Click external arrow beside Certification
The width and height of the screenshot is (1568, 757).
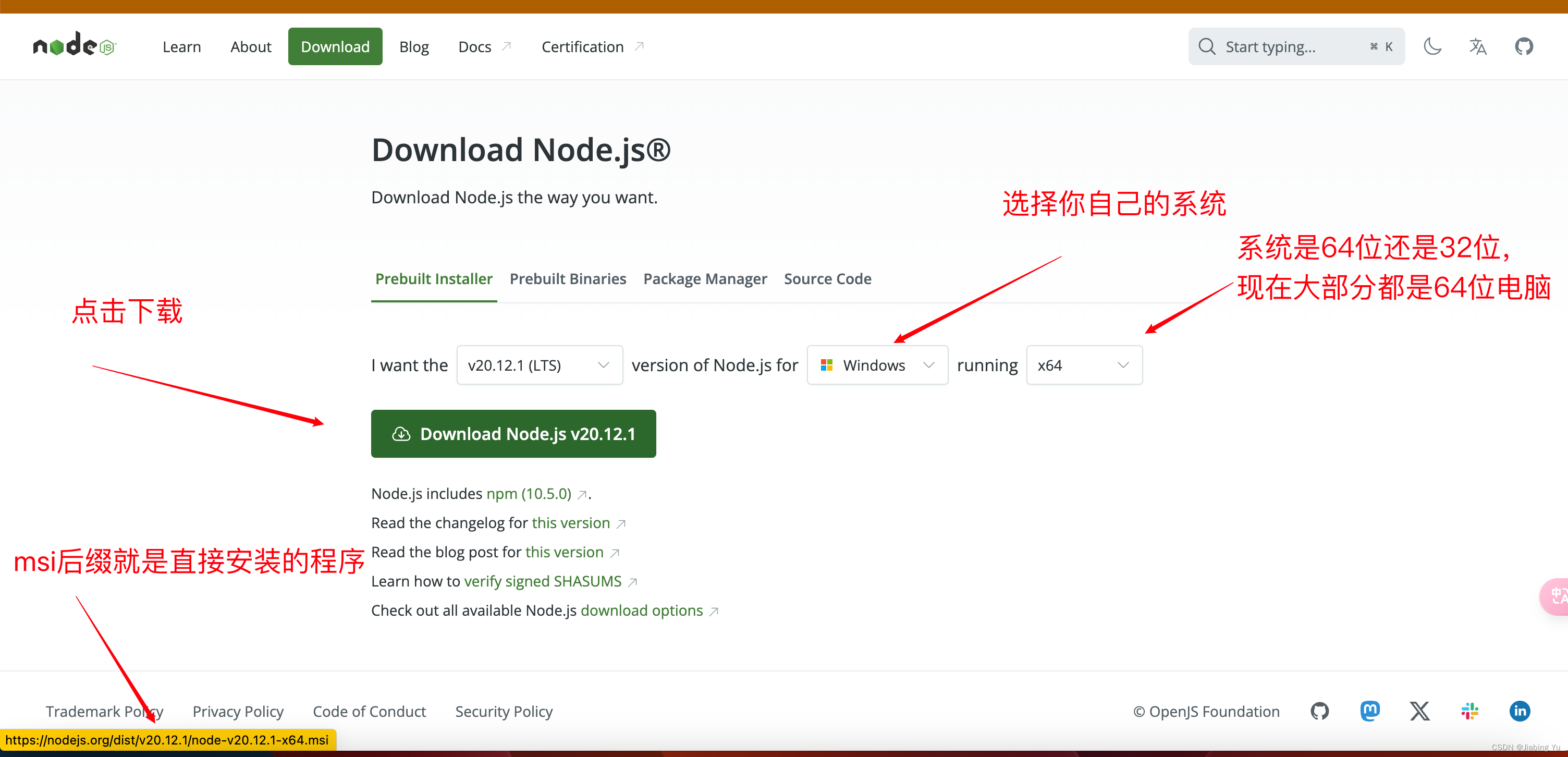pyautogui.click(x=639, y=46)
